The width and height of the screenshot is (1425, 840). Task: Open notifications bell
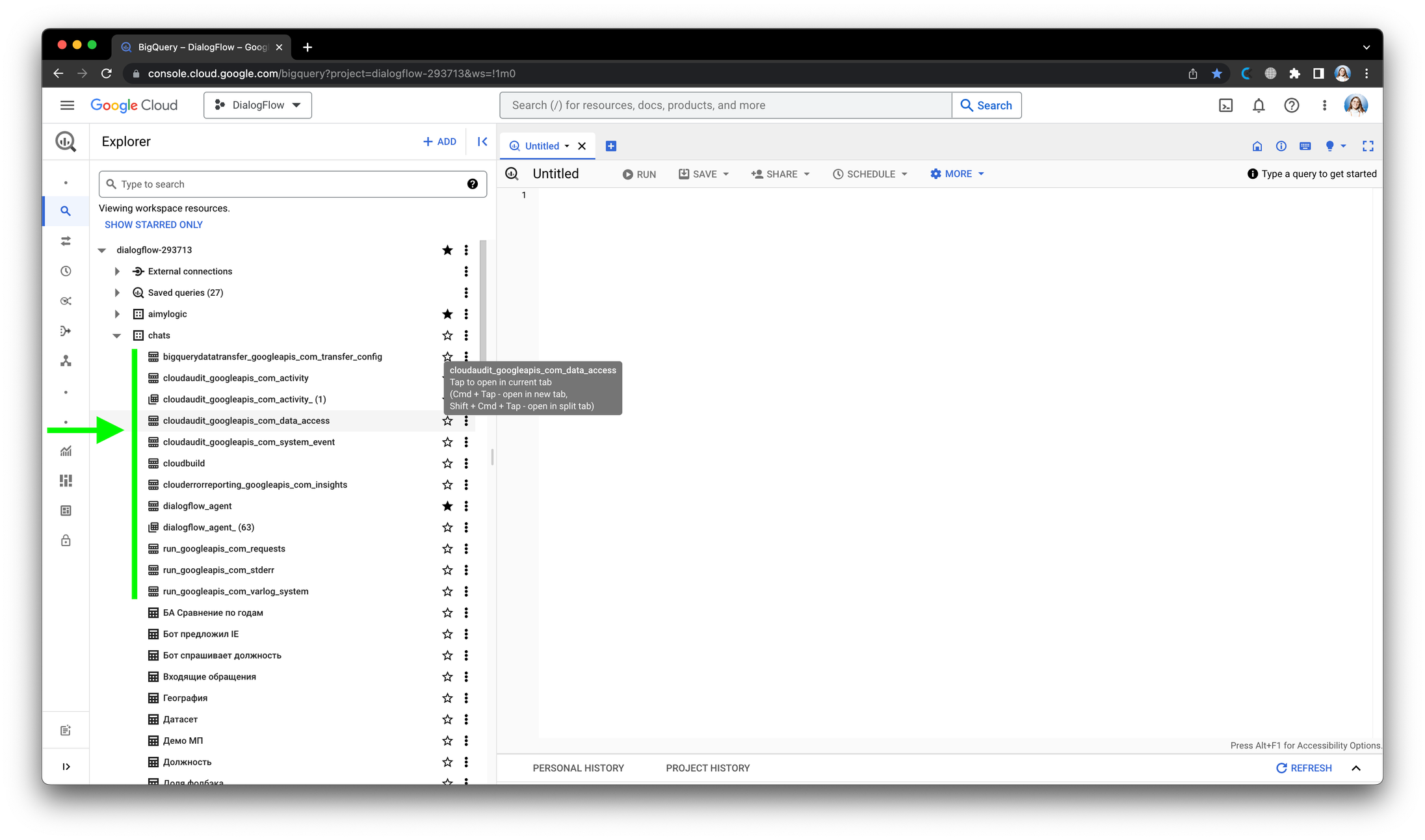1259,105
